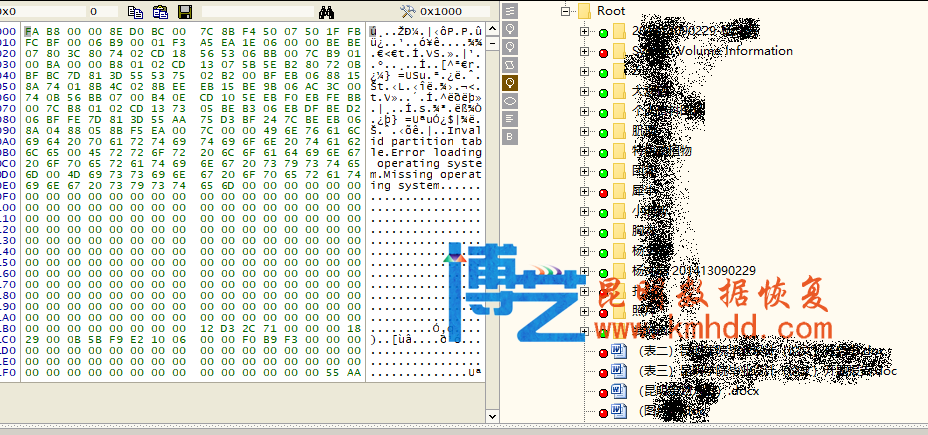
Task: Collapse the Root folder node
Action: point(567,11)
